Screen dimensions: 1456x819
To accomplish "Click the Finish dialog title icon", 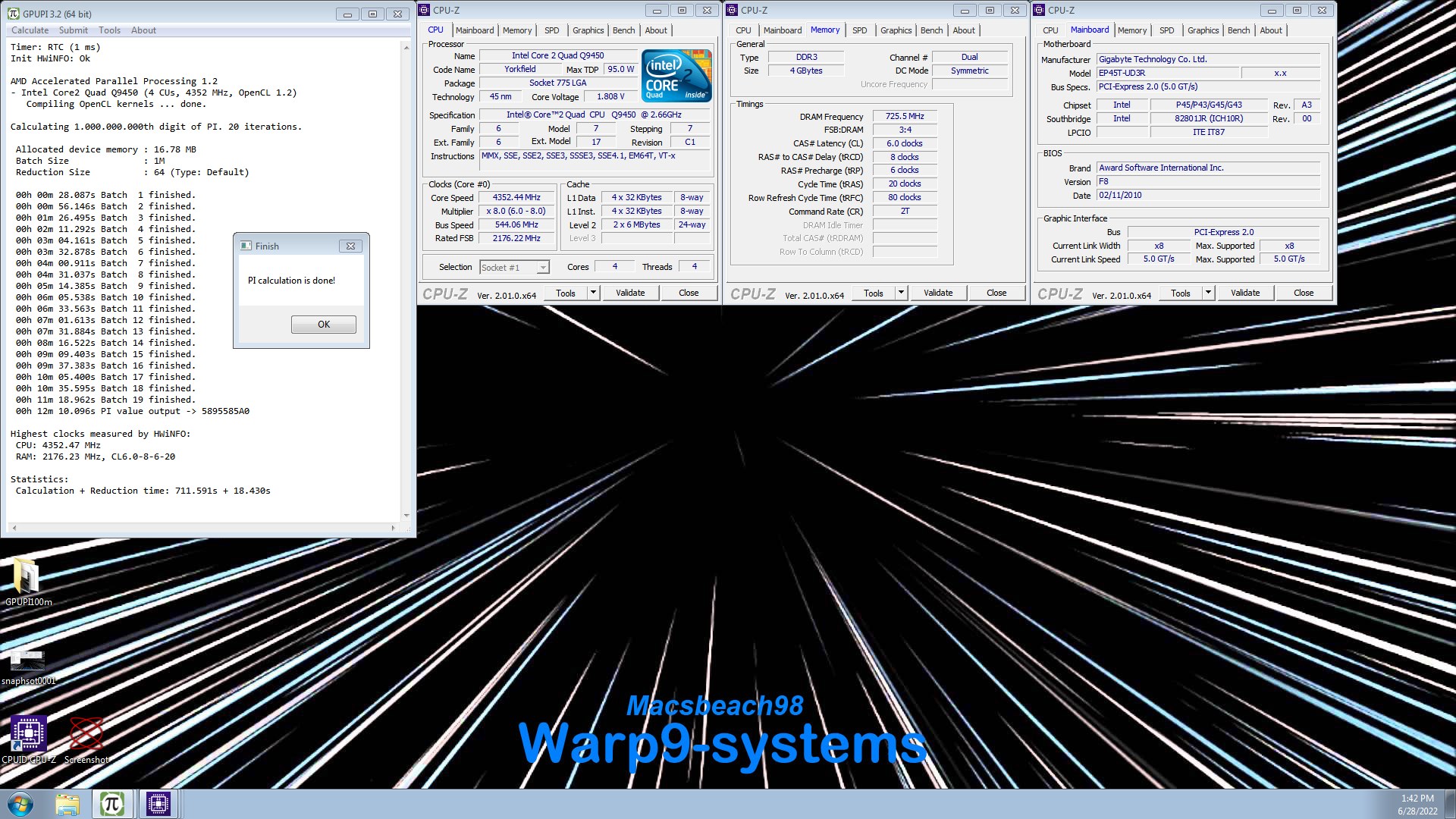I will click(x=246, y=246).
